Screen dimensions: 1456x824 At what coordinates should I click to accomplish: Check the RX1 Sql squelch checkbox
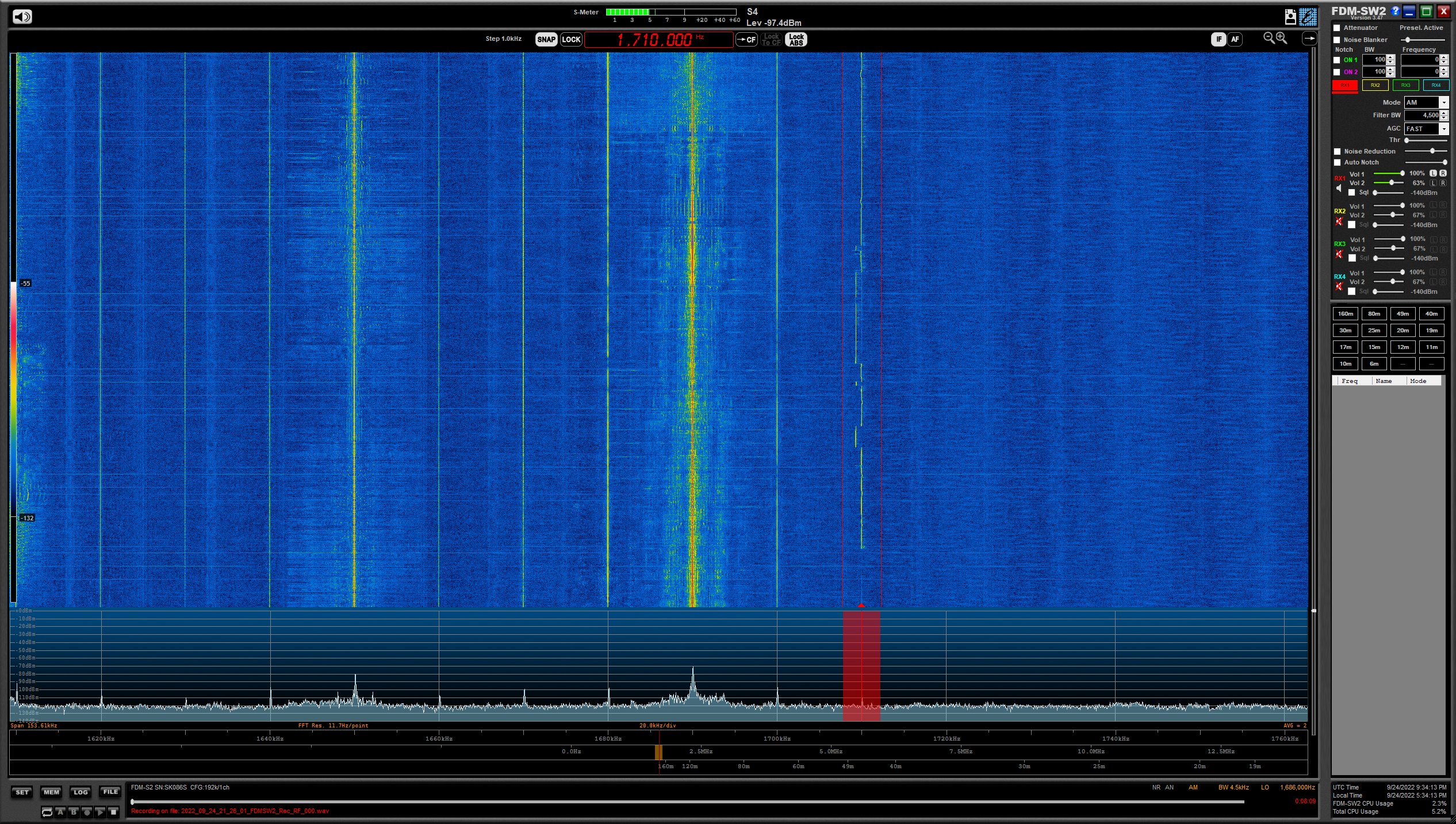coord(1352,193)
